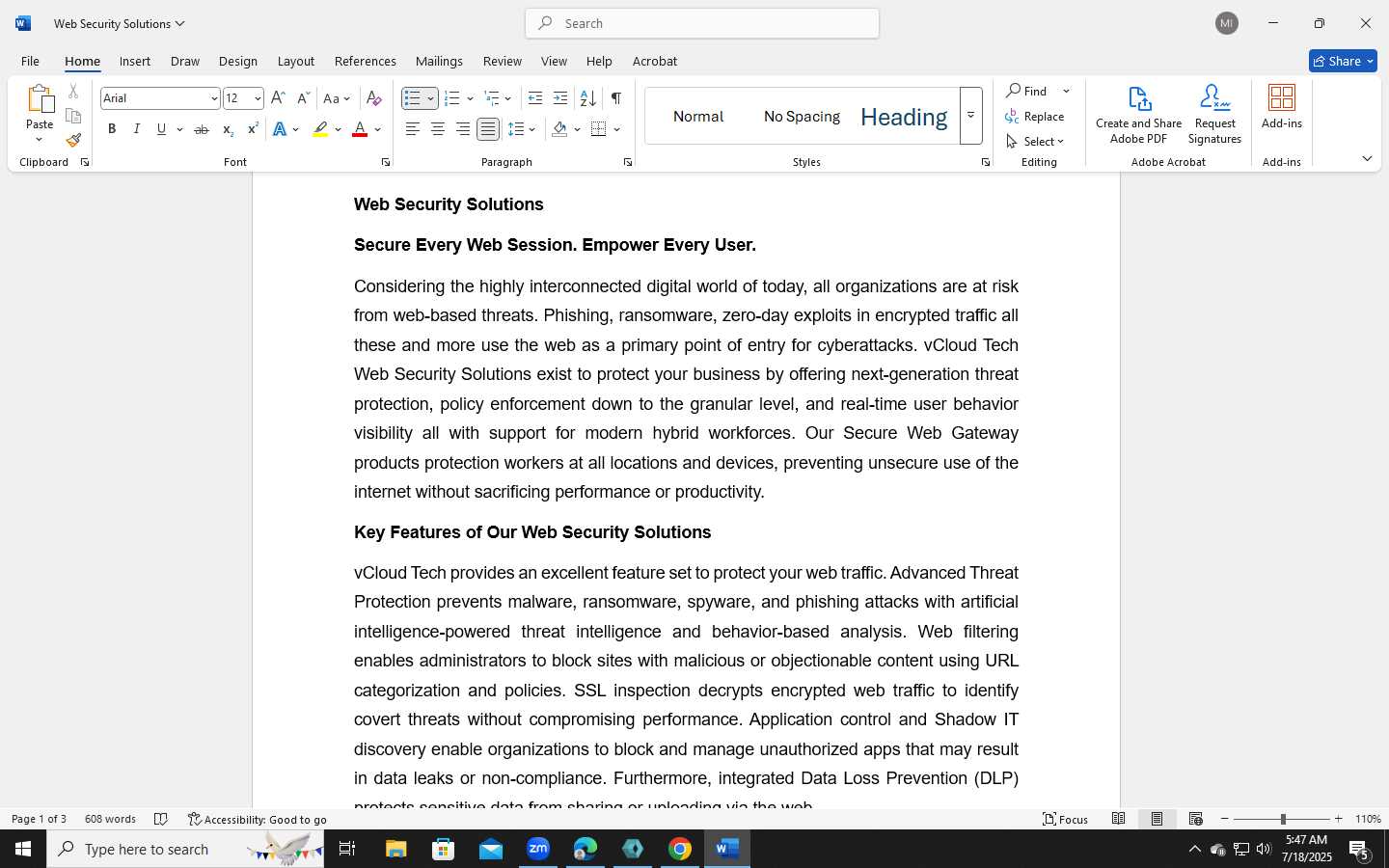1389x868 pixels.
Task: Switch to Design tab
Action: click(237, 61)
